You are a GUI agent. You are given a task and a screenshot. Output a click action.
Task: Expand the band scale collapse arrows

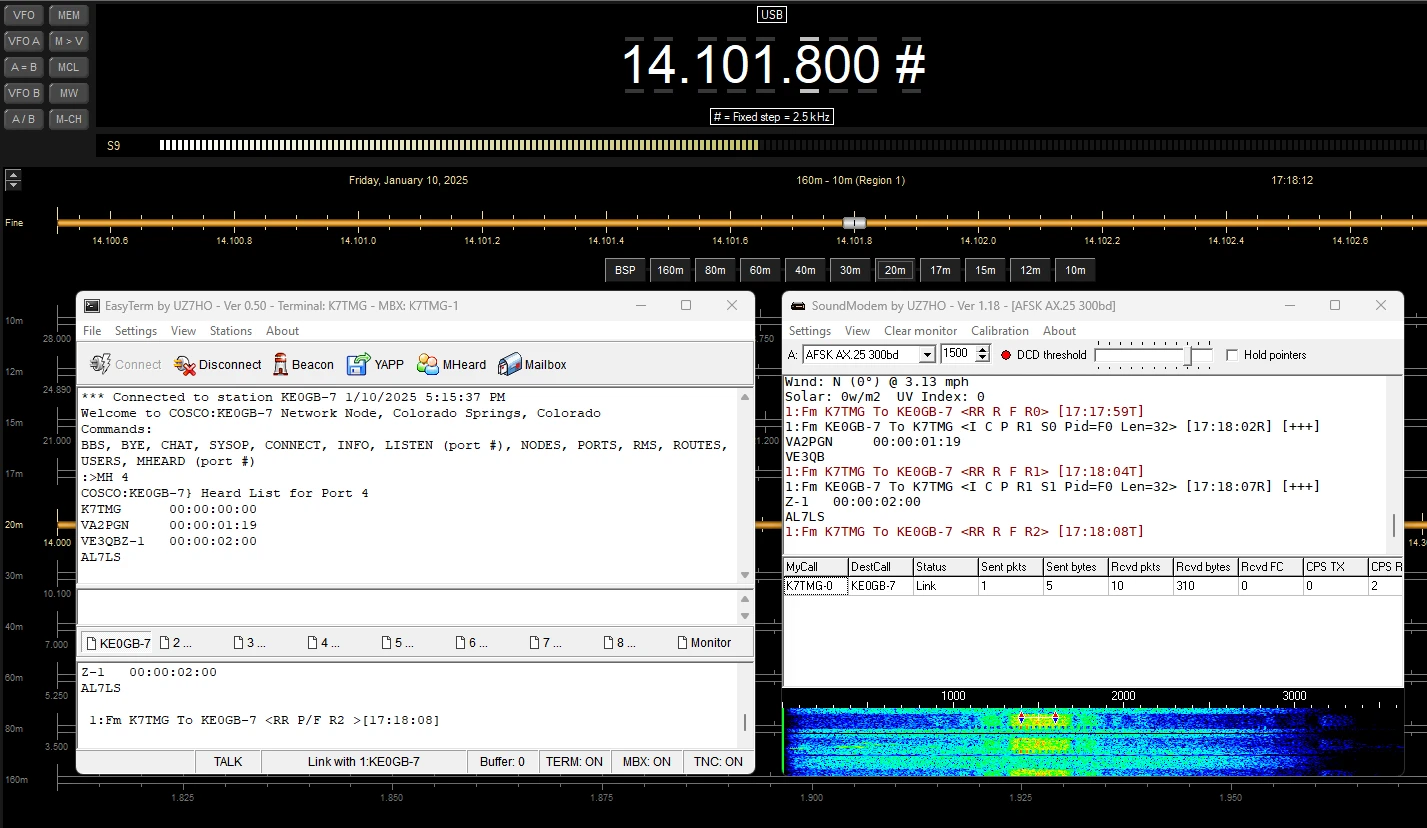coord(13,180)
